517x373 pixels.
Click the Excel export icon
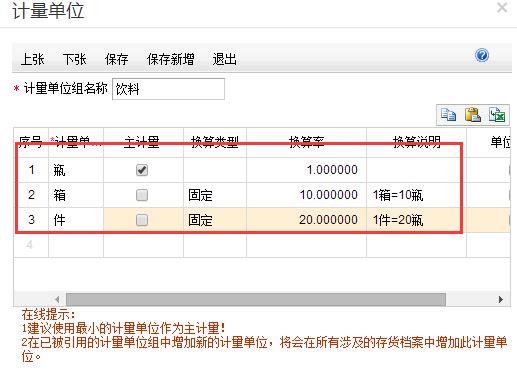[497, 115]
